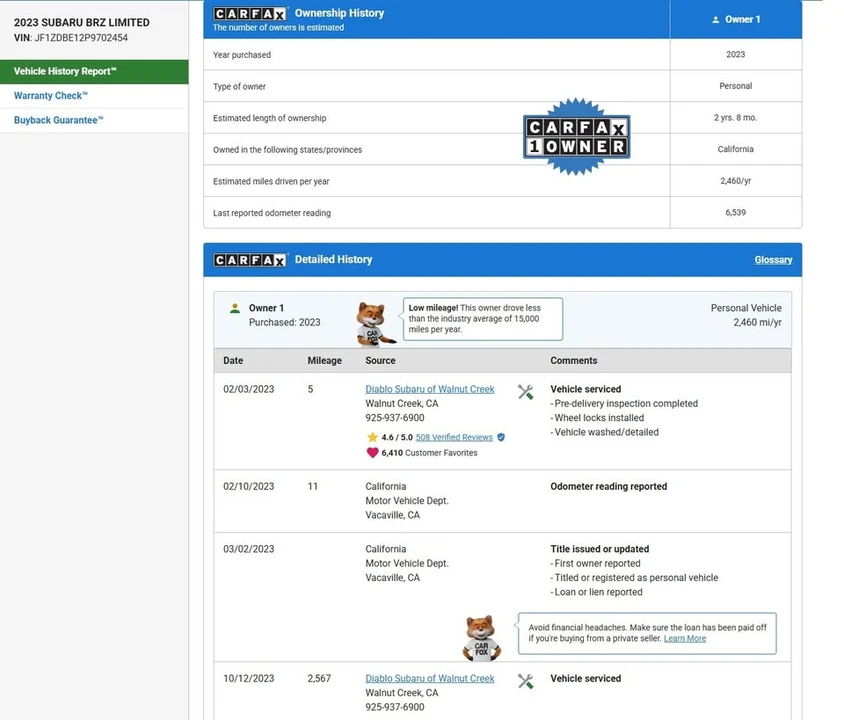Image resolution: width=844 pixels, height=720 pixels.
Task: Click the Last reported odometer reading label
Action: pos(272,213)
